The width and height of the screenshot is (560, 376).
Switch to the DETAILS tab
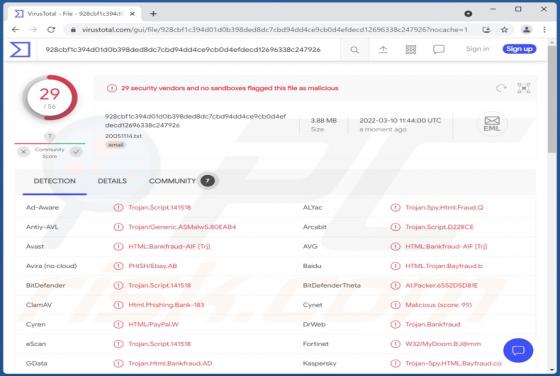point(112,181)
